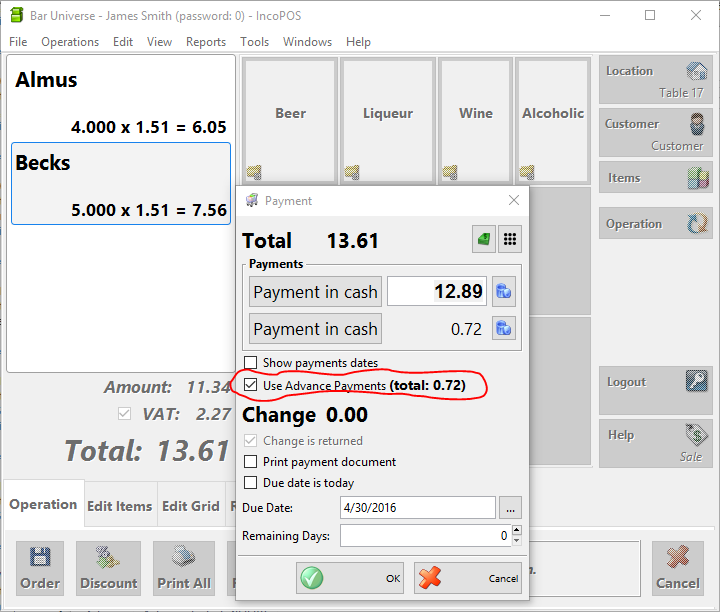Select the Beer category tile

tap(290, 120)
